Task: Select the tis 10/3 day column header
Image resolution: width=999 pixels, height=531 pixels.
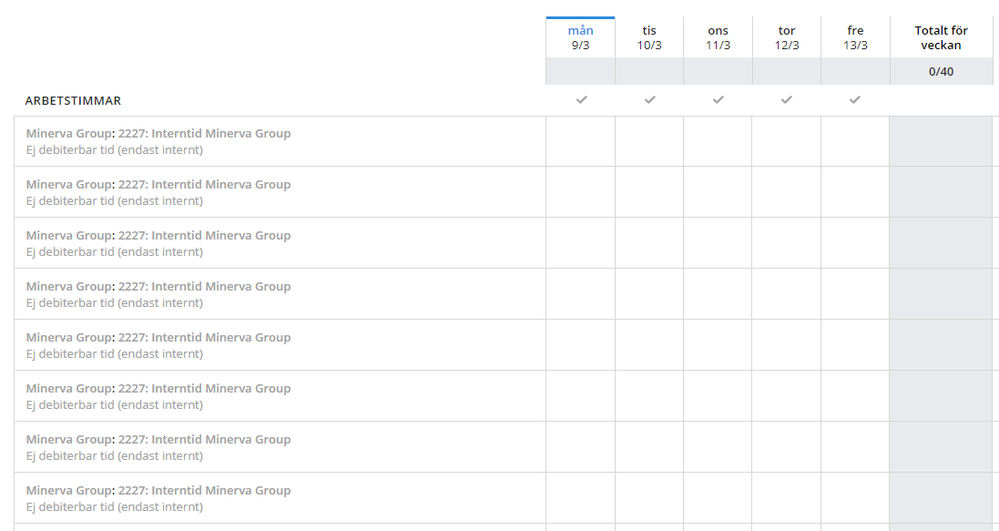Action: click(649, 38)
